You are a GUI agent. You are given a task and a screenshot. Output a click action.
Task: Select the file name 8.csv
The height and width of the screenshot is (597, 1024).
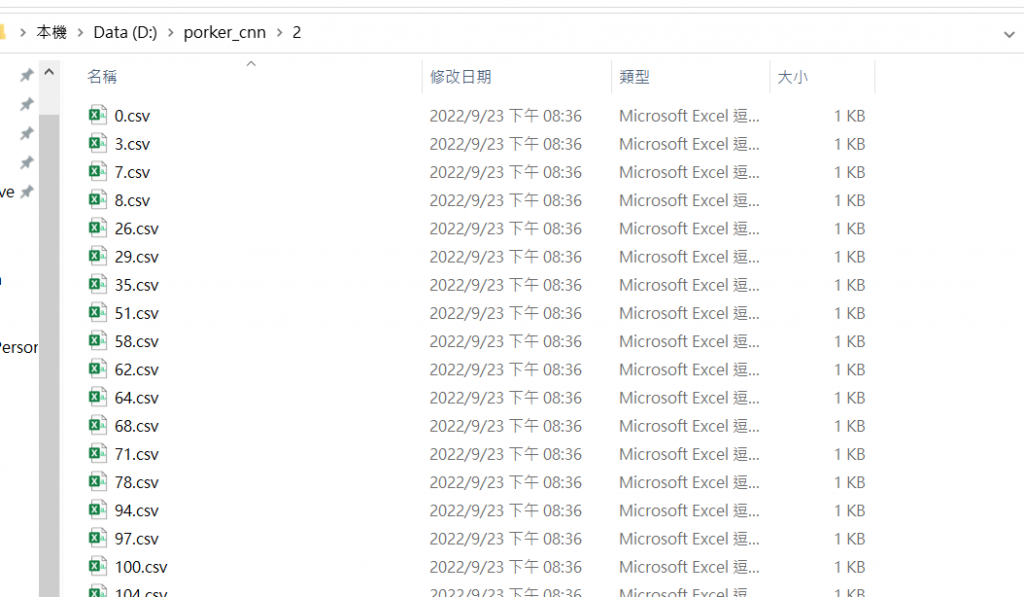click(x=132, y=200)
